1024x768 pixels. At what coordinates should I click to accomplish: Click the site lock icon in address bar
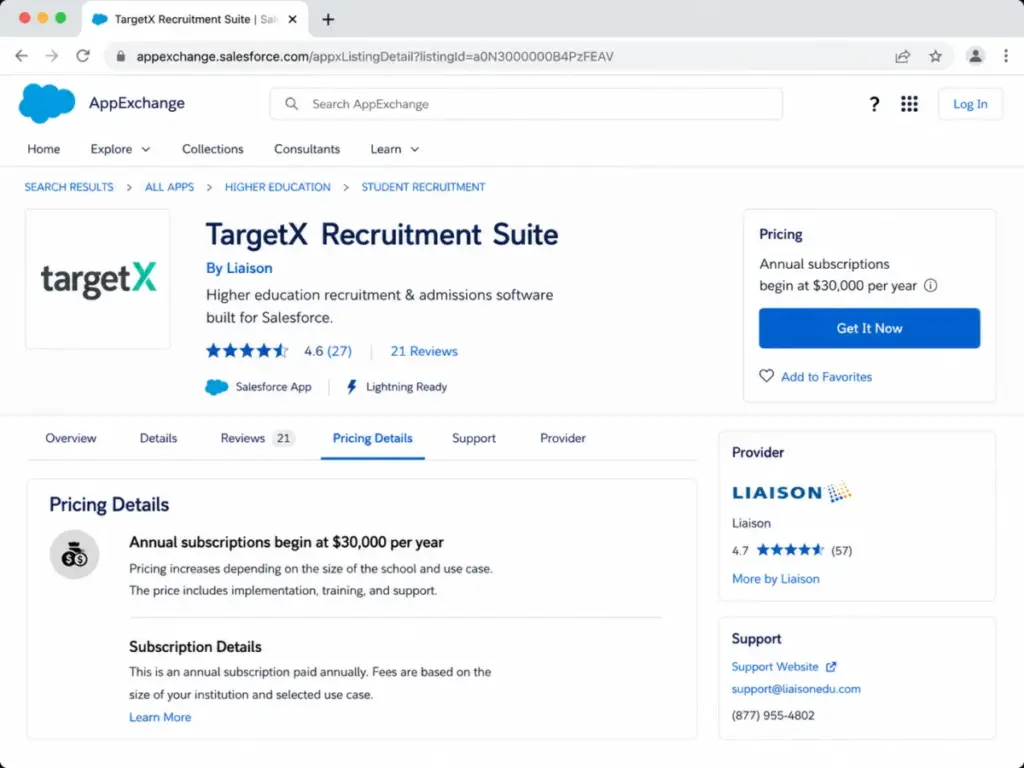(x=121, y=56)
